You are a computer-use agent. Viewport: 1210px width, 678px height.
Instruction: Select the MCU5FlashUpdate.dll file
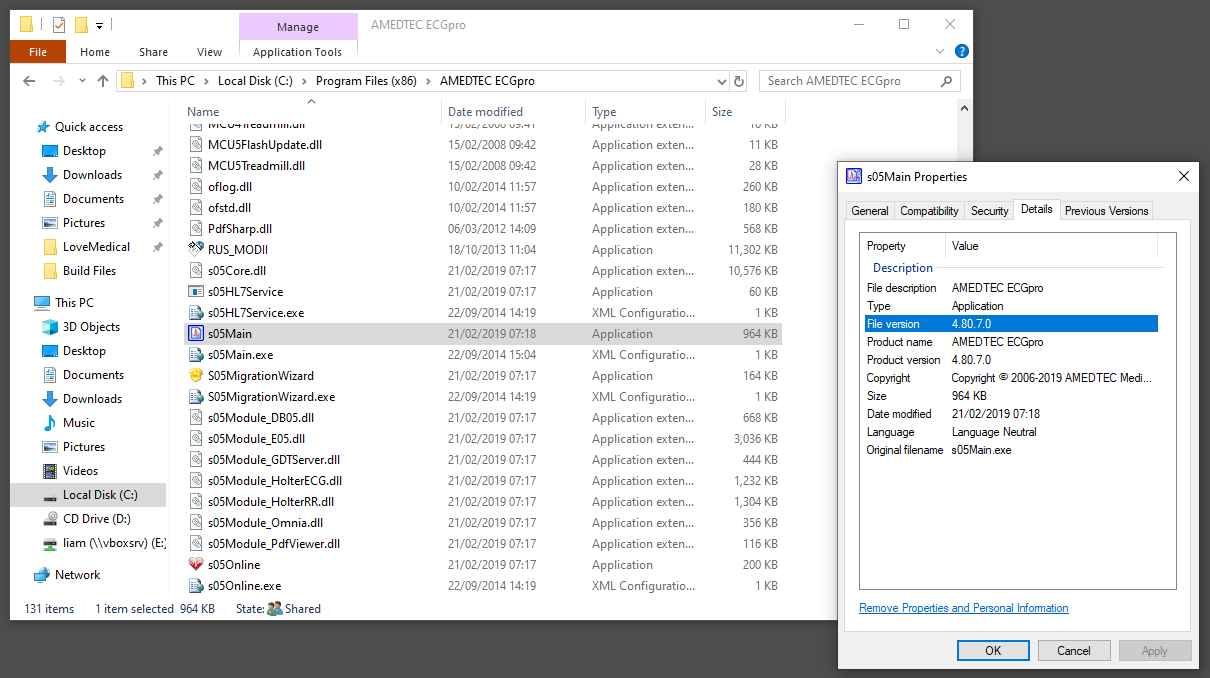(264, 145)
